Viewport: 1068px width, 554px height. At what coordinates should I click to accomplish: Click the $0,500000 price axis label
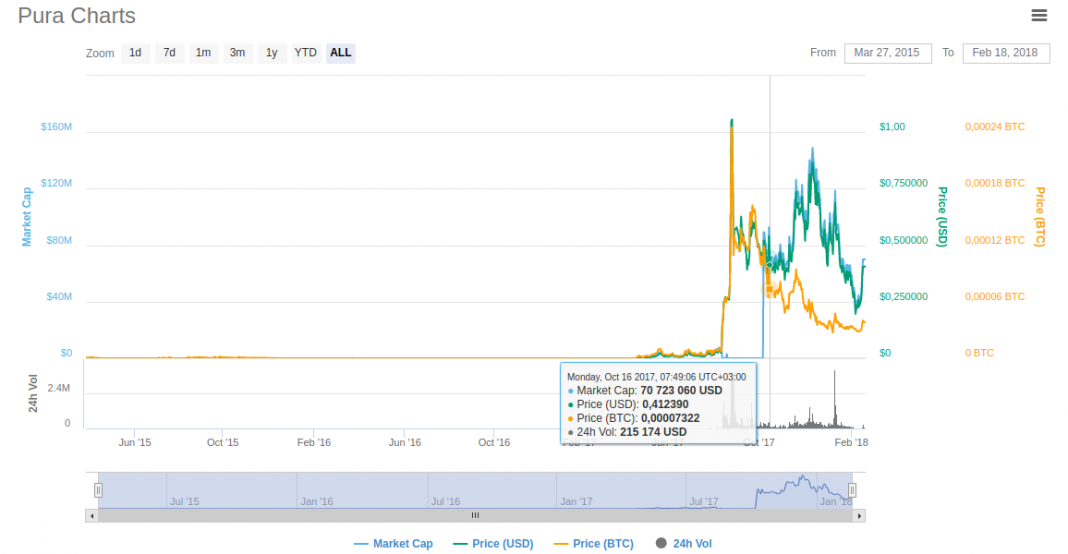(x=903, y=240)
